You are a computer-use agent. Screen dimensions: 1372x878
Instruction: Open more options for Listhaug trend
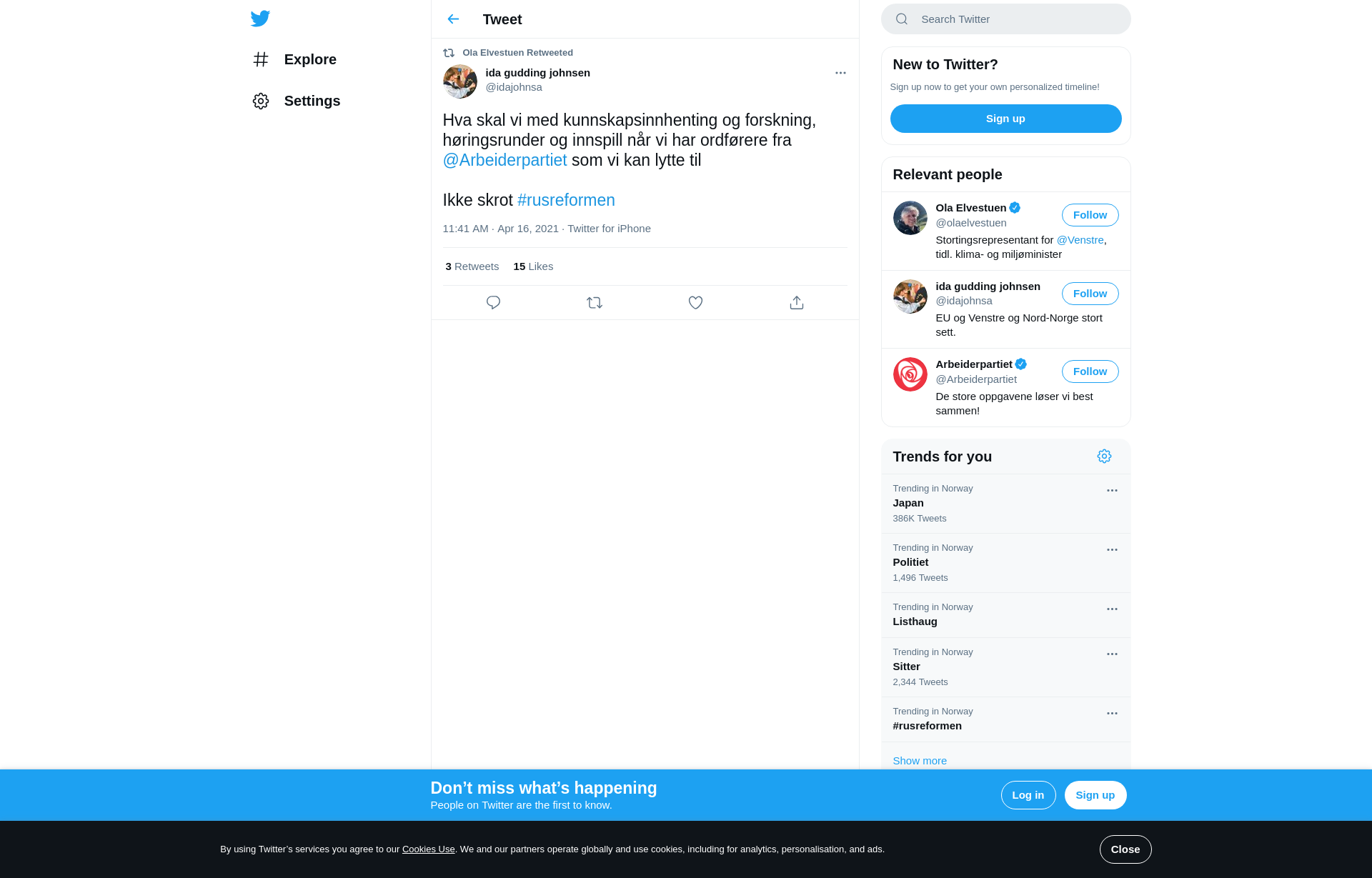coord(1112,609)
